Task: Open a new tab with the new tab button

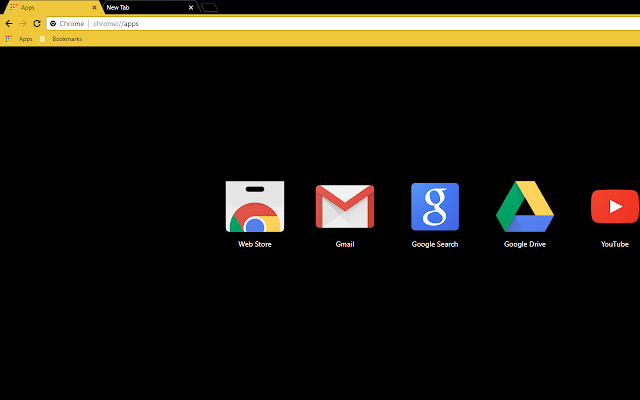Action: 209,7
